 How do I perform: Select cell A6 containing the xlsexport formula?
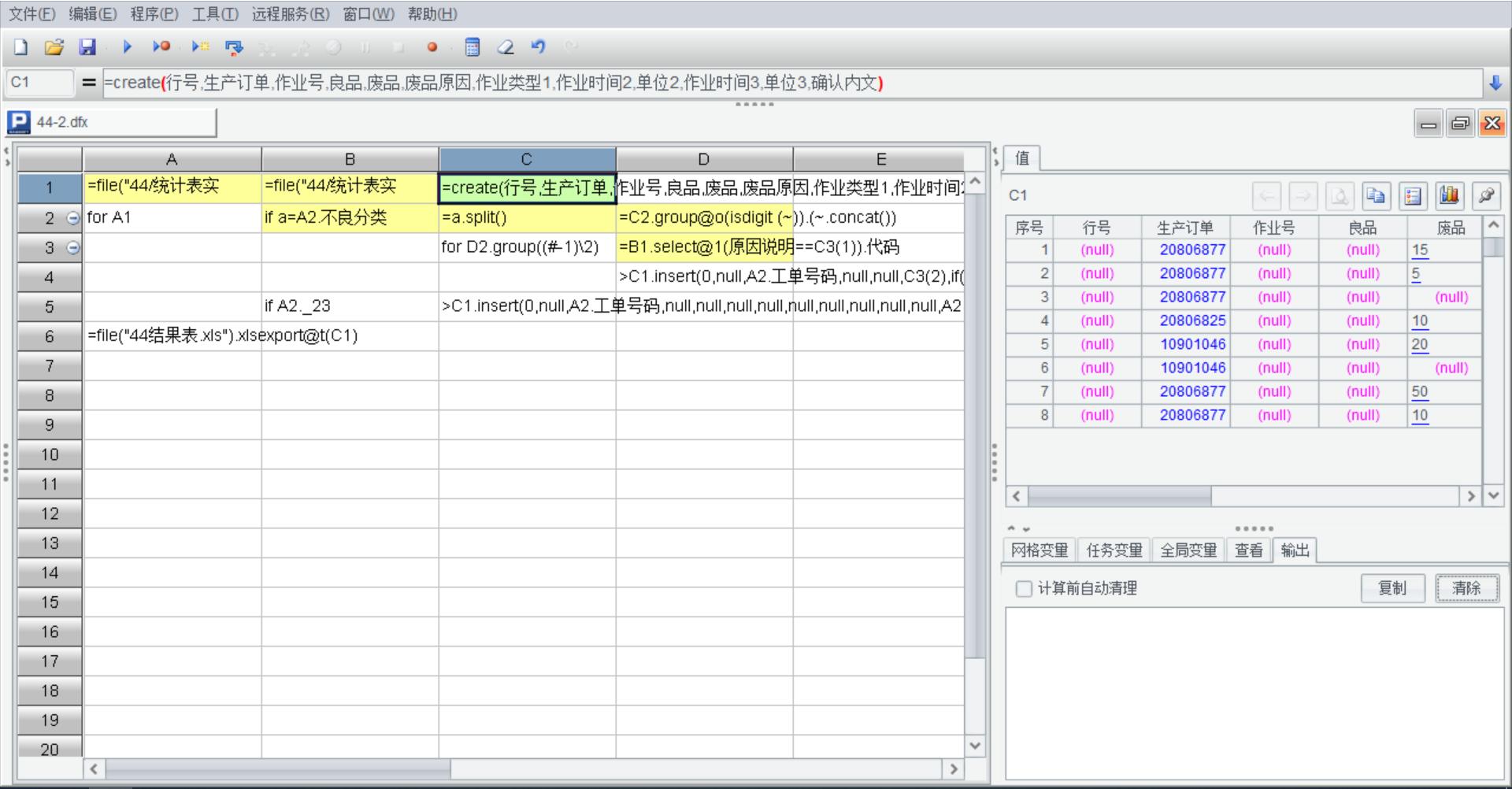[x=172, y=336]
